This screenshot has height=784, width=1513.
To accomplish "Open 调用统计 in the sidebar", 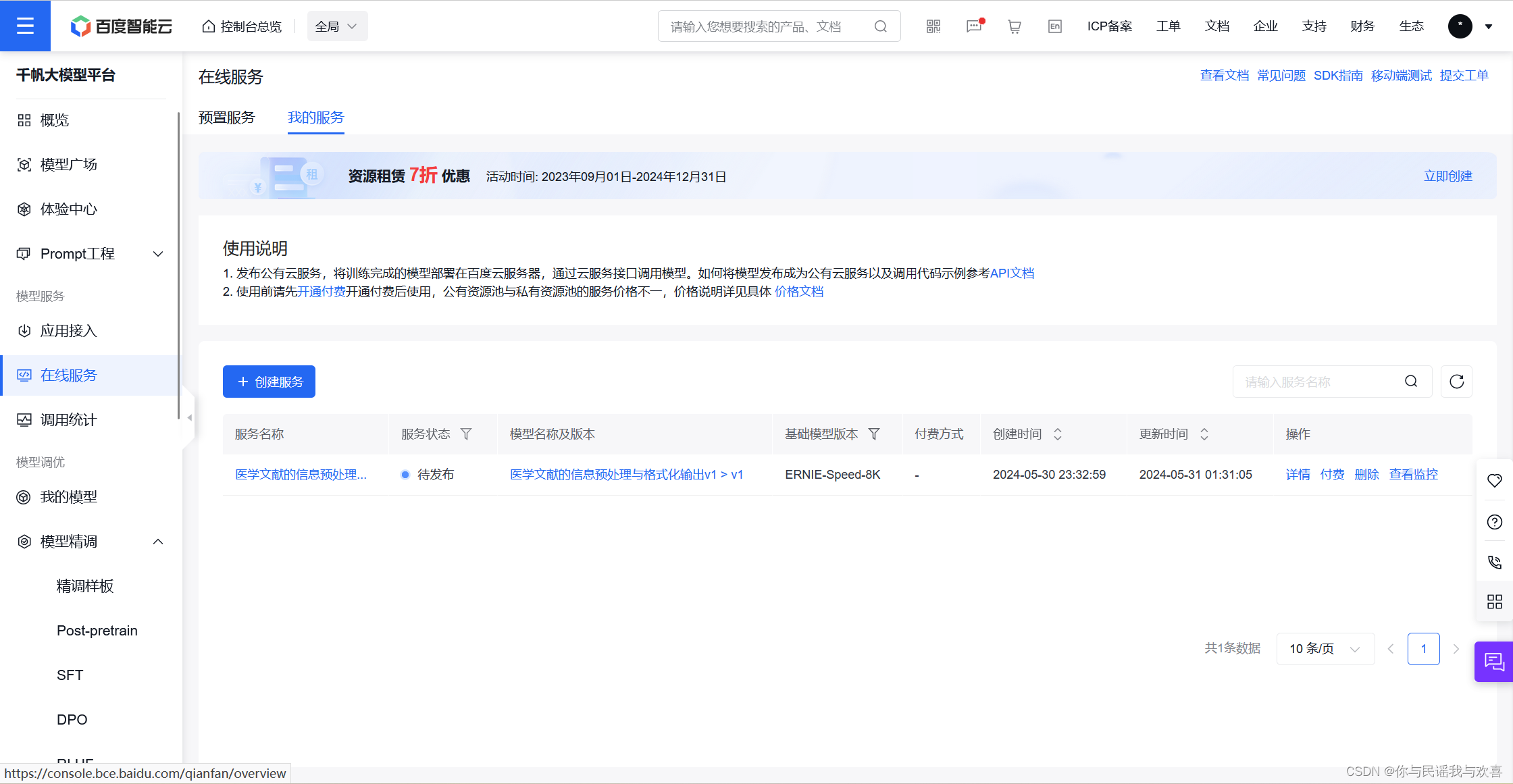I will click(x=68, y=420).
